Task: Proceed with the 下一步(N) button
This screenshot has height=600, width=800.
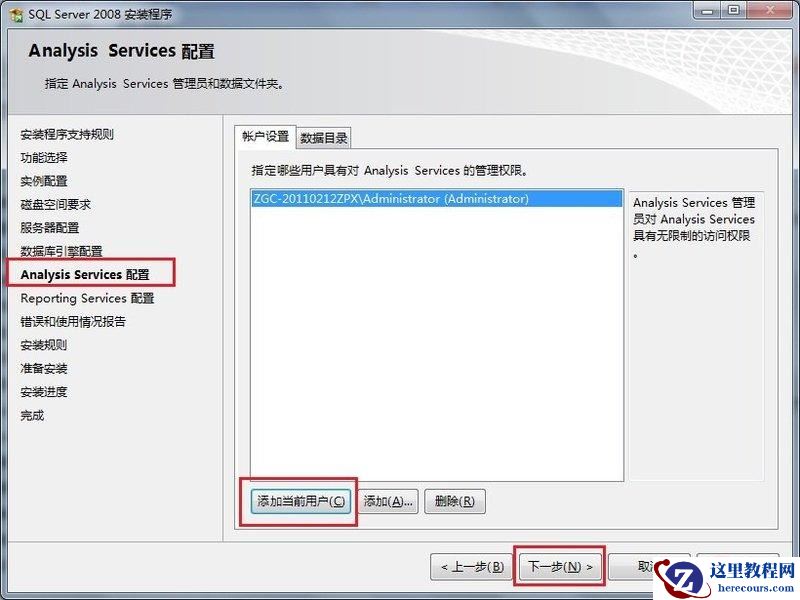Action: coord(560,567)
